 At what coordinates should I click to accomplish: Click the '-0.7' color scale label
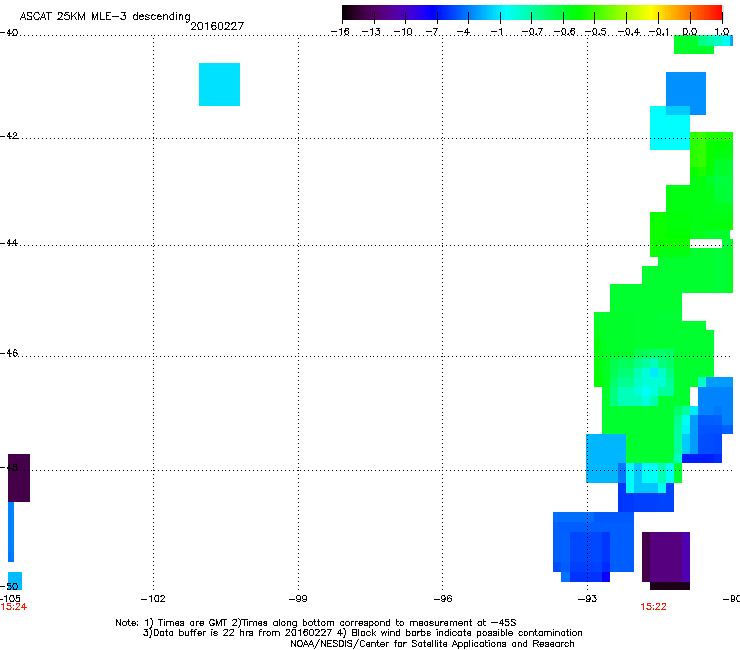click(532, 32)
